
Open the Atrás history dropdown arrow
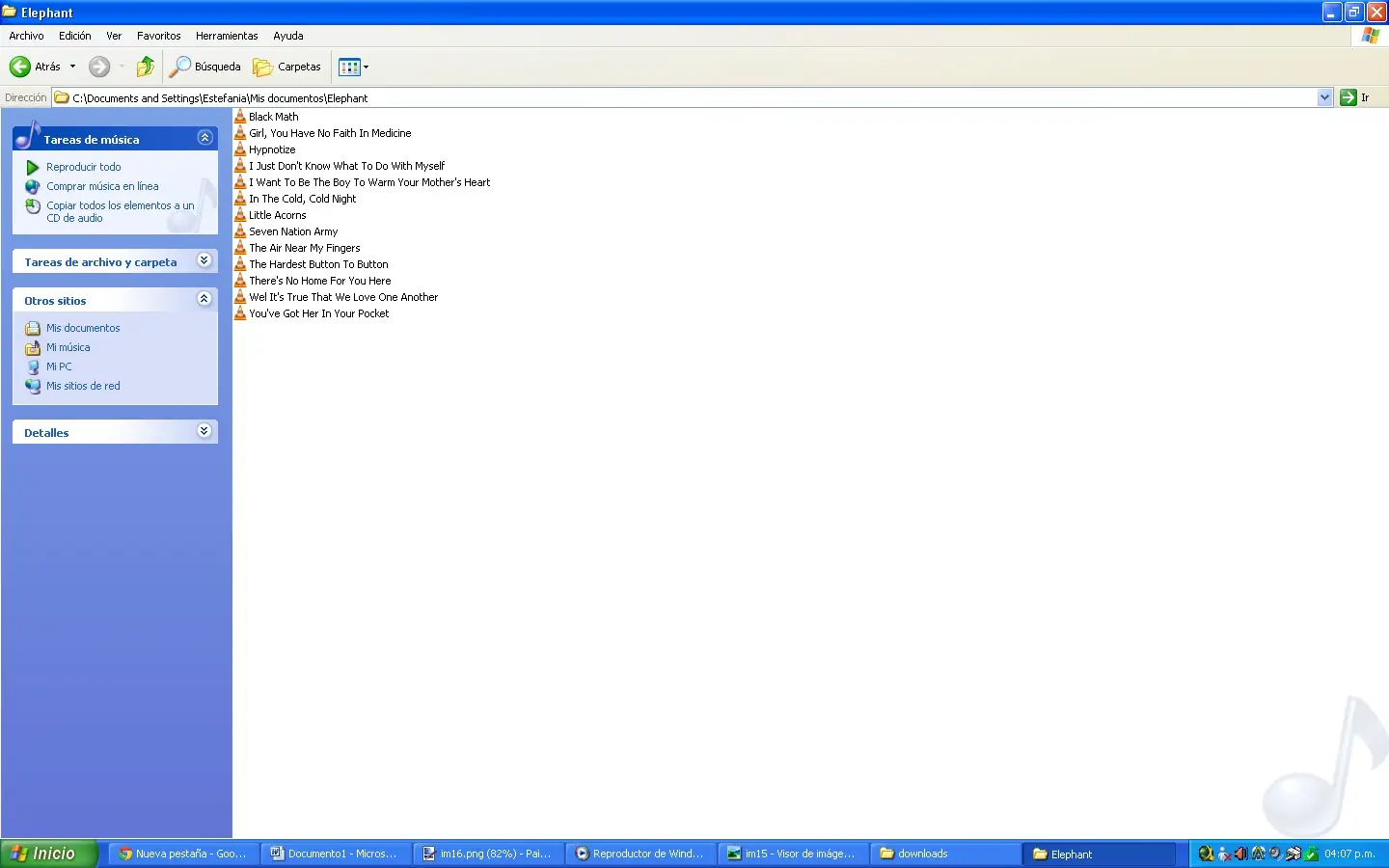click(x=72, y=67)
